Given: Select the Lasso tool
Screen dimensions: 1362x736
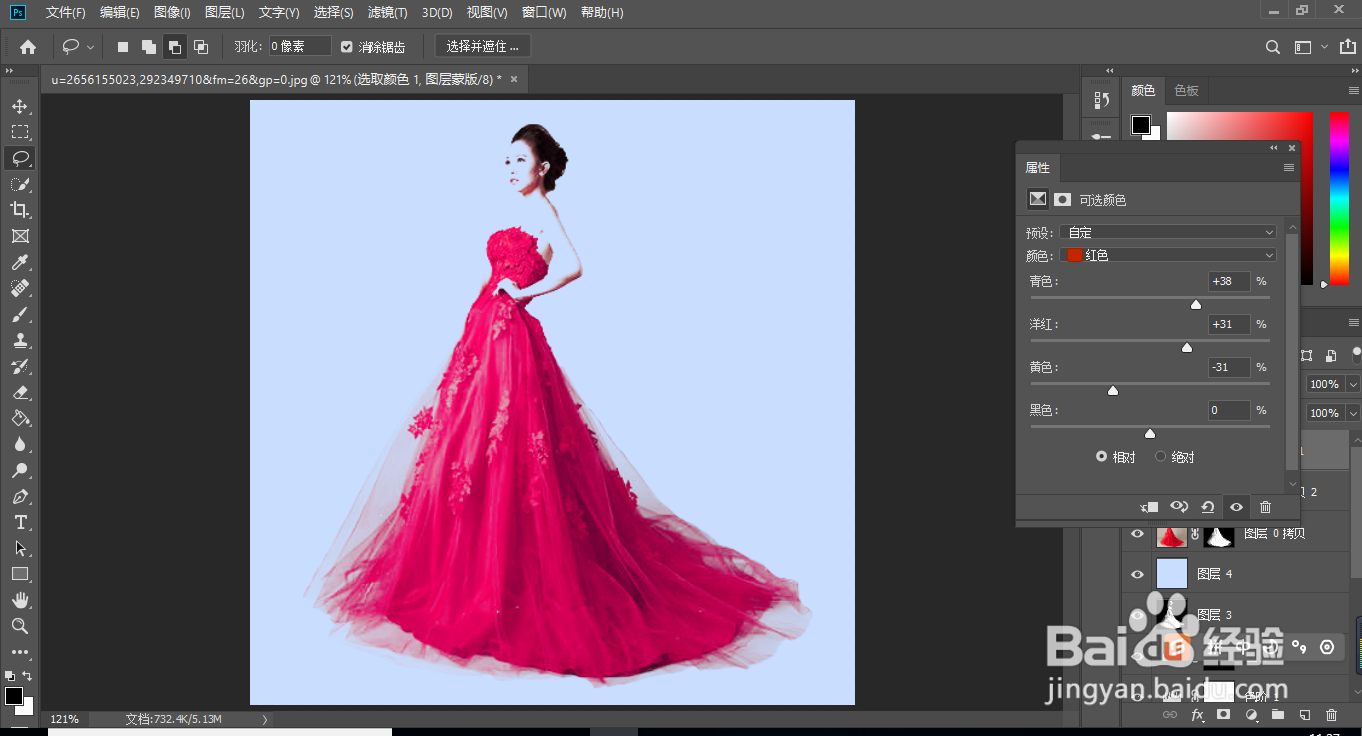Looking at the screenshot, I should (x=20, y=157).
